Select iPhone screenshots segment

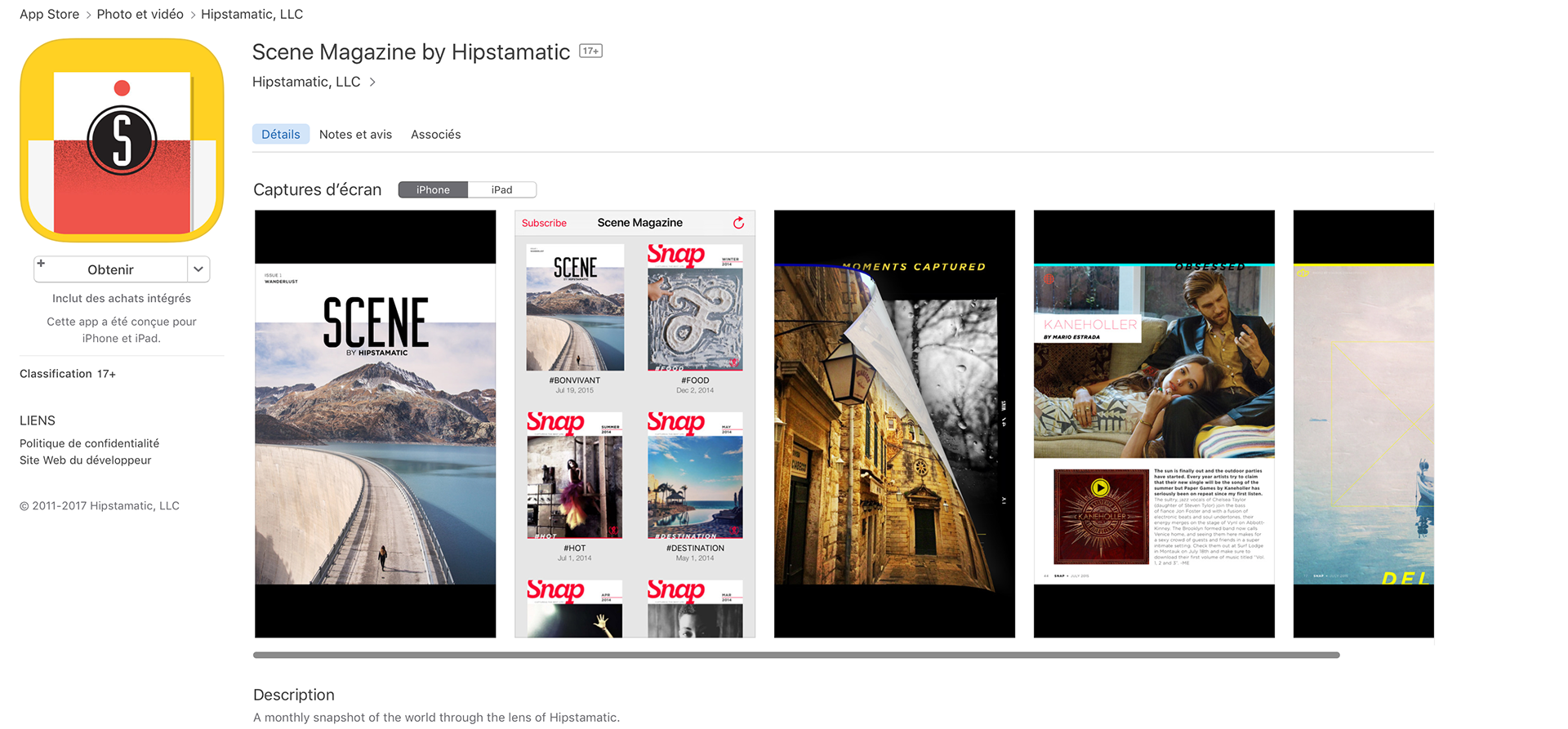point(433,189)
